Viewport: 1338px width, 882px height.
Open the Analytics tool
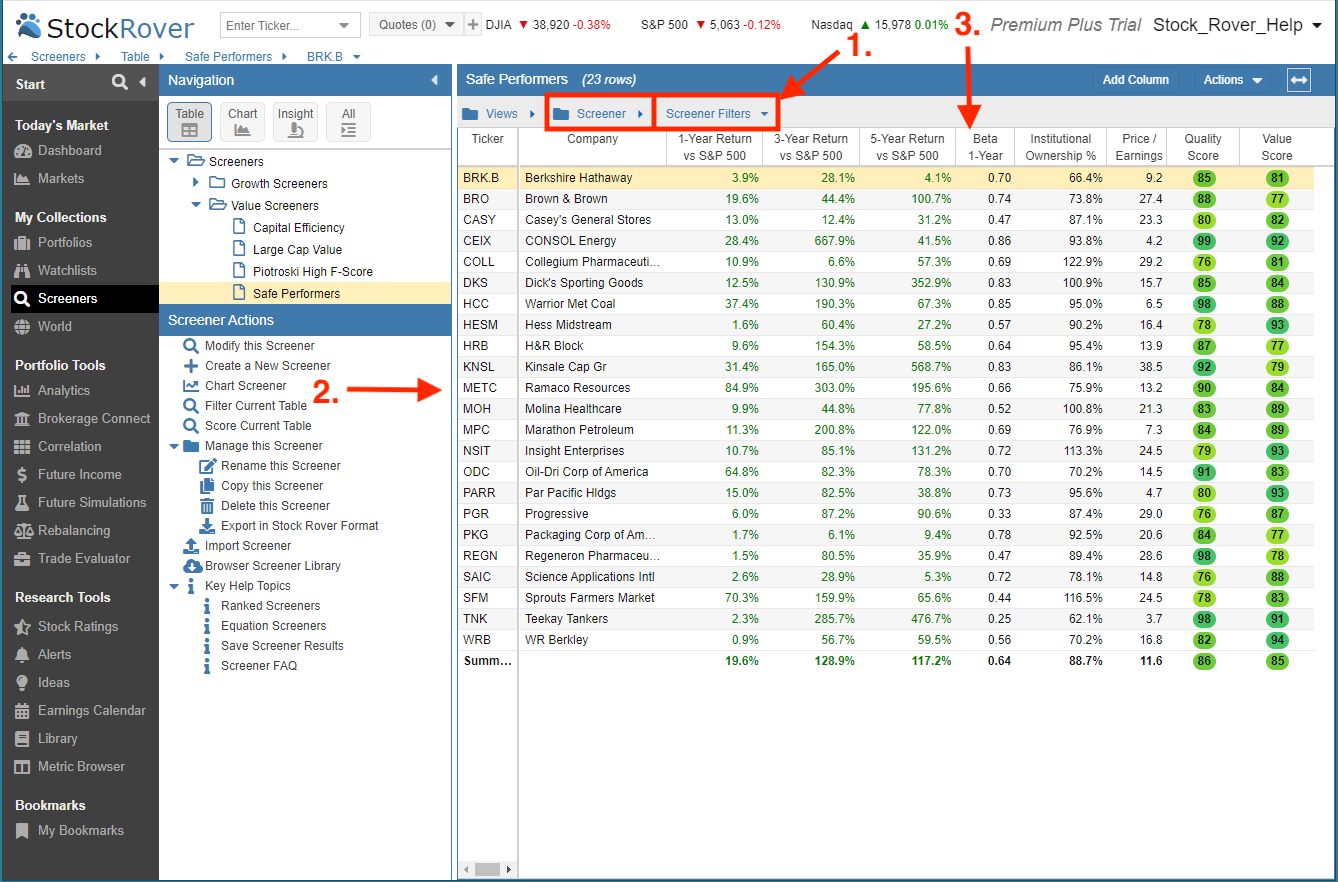pyautogui.click(x=63, y=391)
